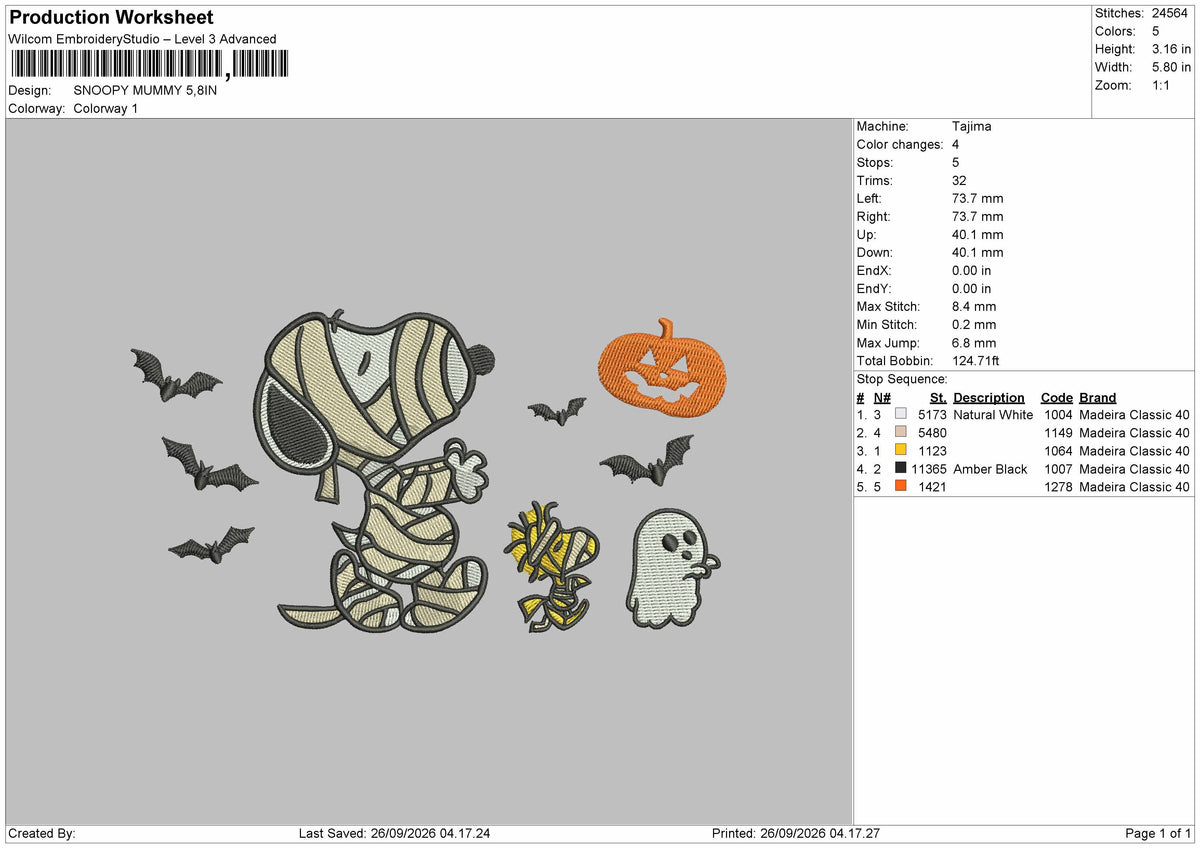Click the EndX value '0.00 in'
The image size is (1200, 848).
click(x=972, y=271)
